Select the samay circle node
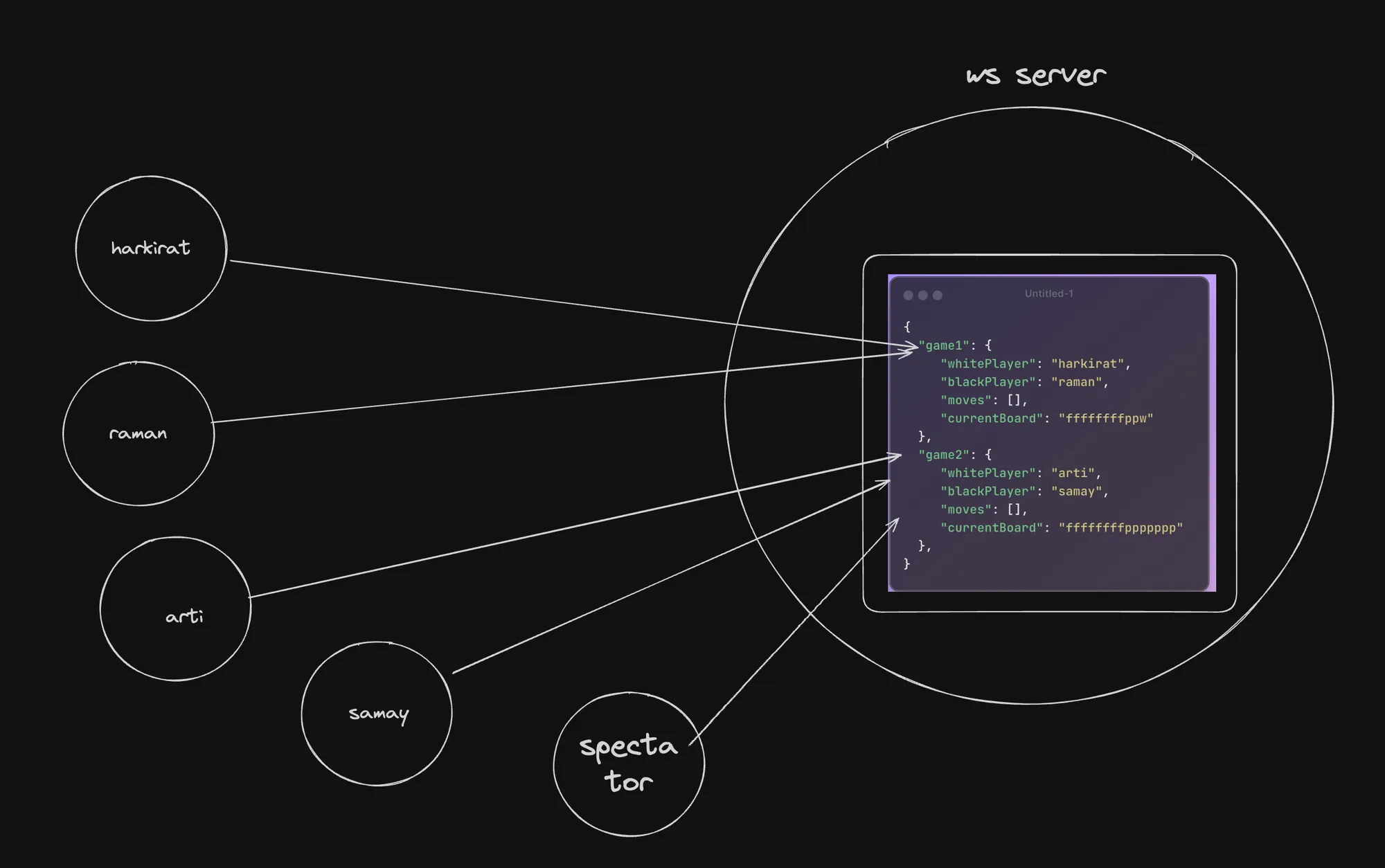This screenshot has height=868, width=1385. tap(377, 713)
